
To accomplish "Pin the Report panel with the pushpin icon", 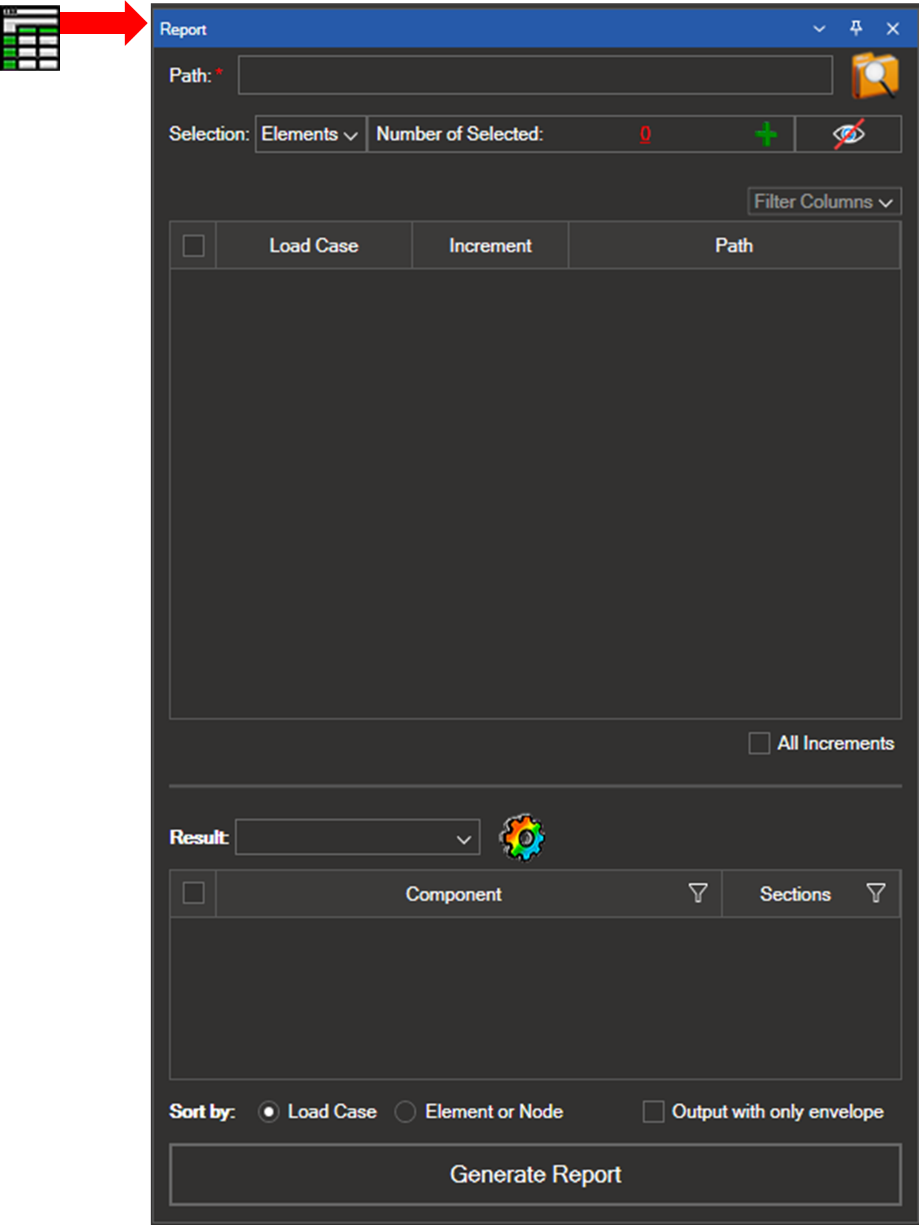I will pyautogui.click(x=856, y=29).
